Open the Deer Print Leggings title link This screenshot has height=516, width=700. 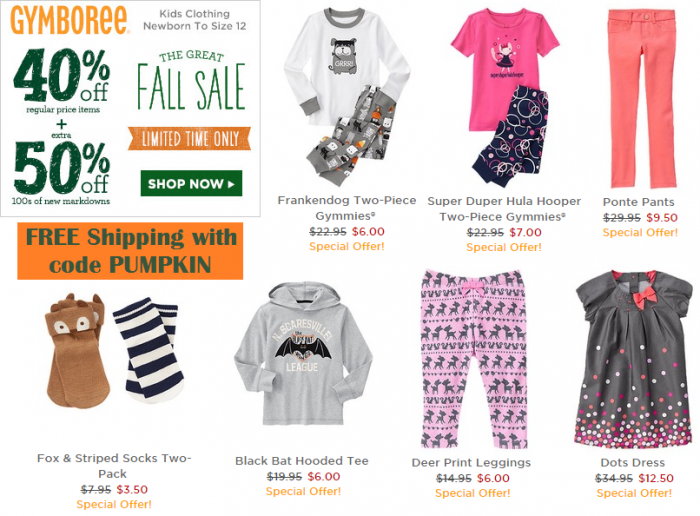pos(471,463)
